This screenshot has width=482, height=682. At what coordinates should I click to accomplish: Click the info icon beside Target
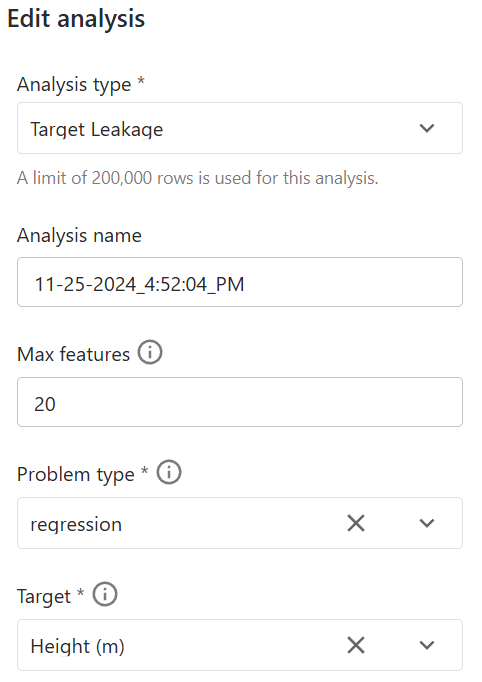[105, 594]
